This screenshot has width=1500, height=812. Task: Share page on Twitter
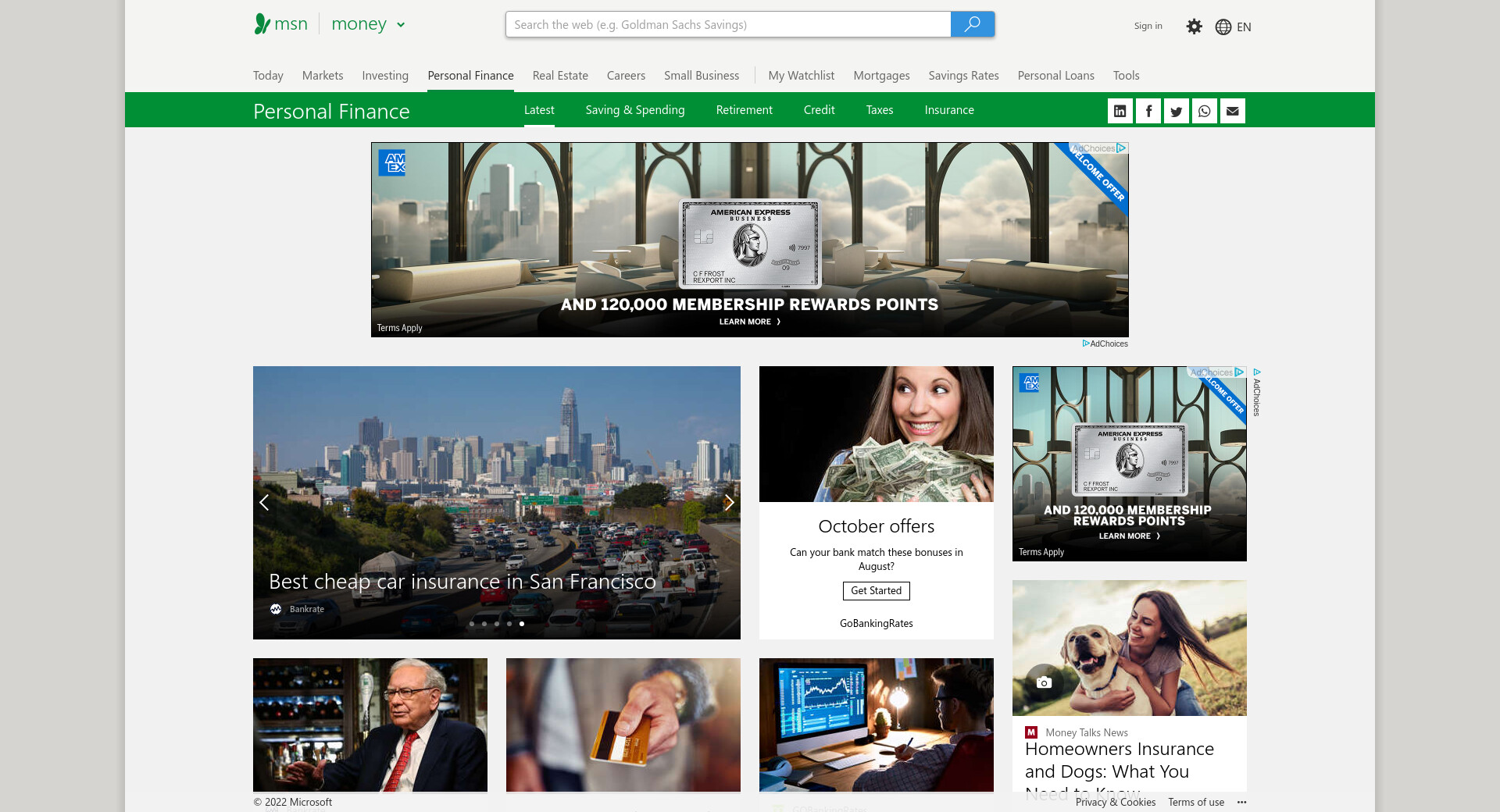point(1176,111)
